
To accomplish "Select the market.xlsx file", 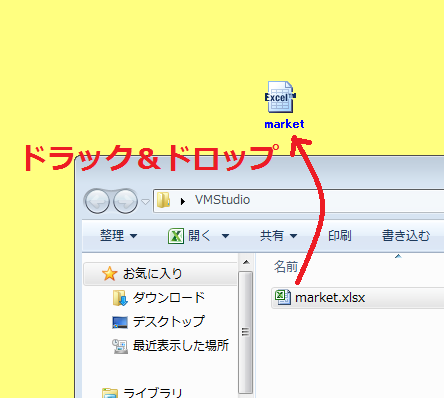I will (357, 297).
